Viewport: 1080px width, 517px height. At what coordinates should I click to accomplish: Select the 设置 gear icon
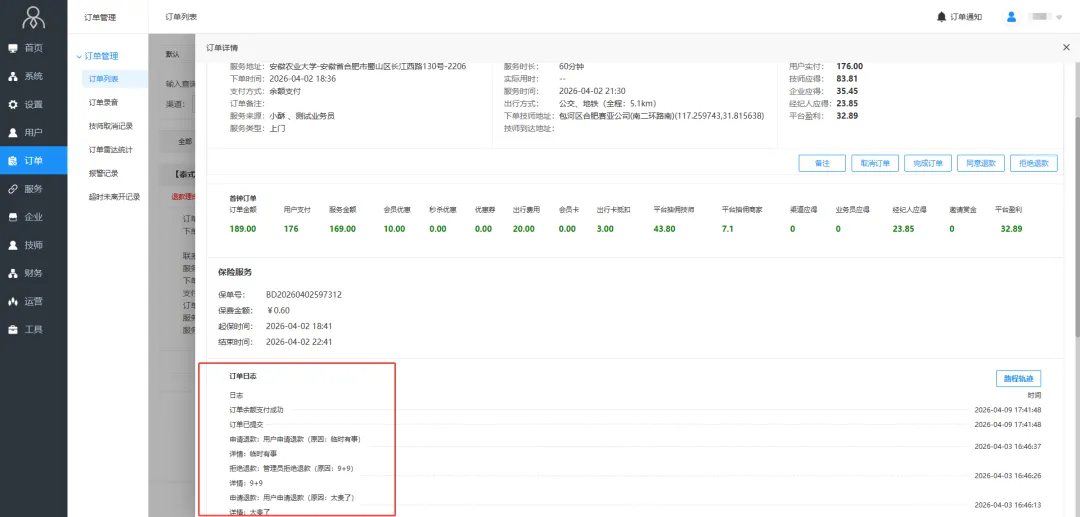click(x=13, y=104)
